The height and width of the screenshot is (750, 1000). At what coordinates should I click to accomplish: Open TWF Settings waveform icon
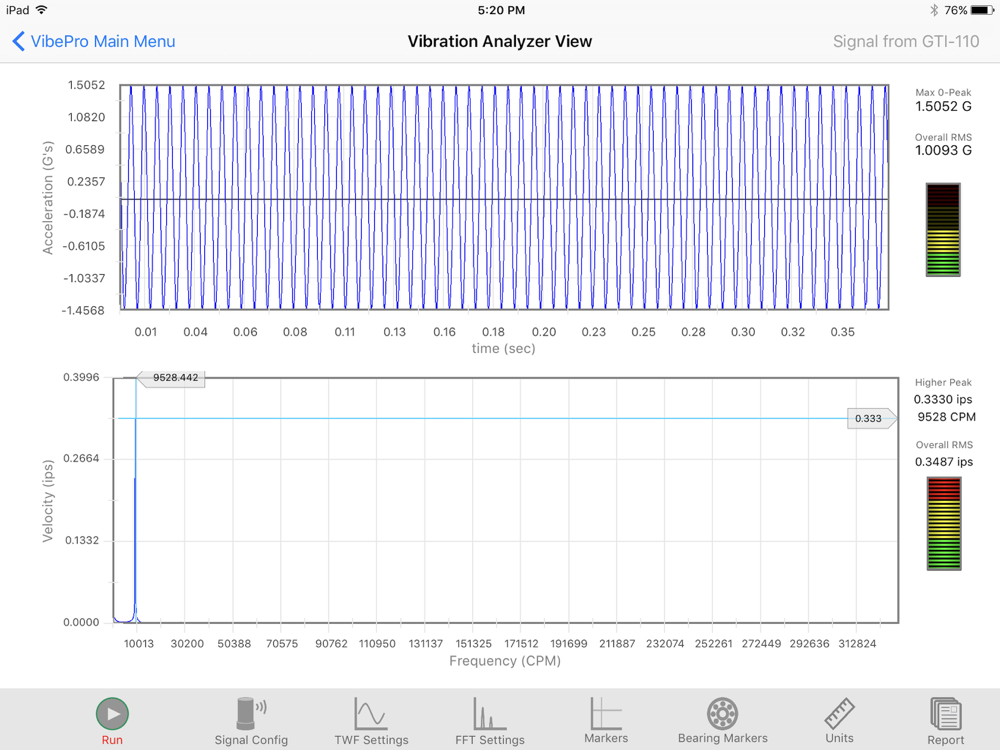371,713
